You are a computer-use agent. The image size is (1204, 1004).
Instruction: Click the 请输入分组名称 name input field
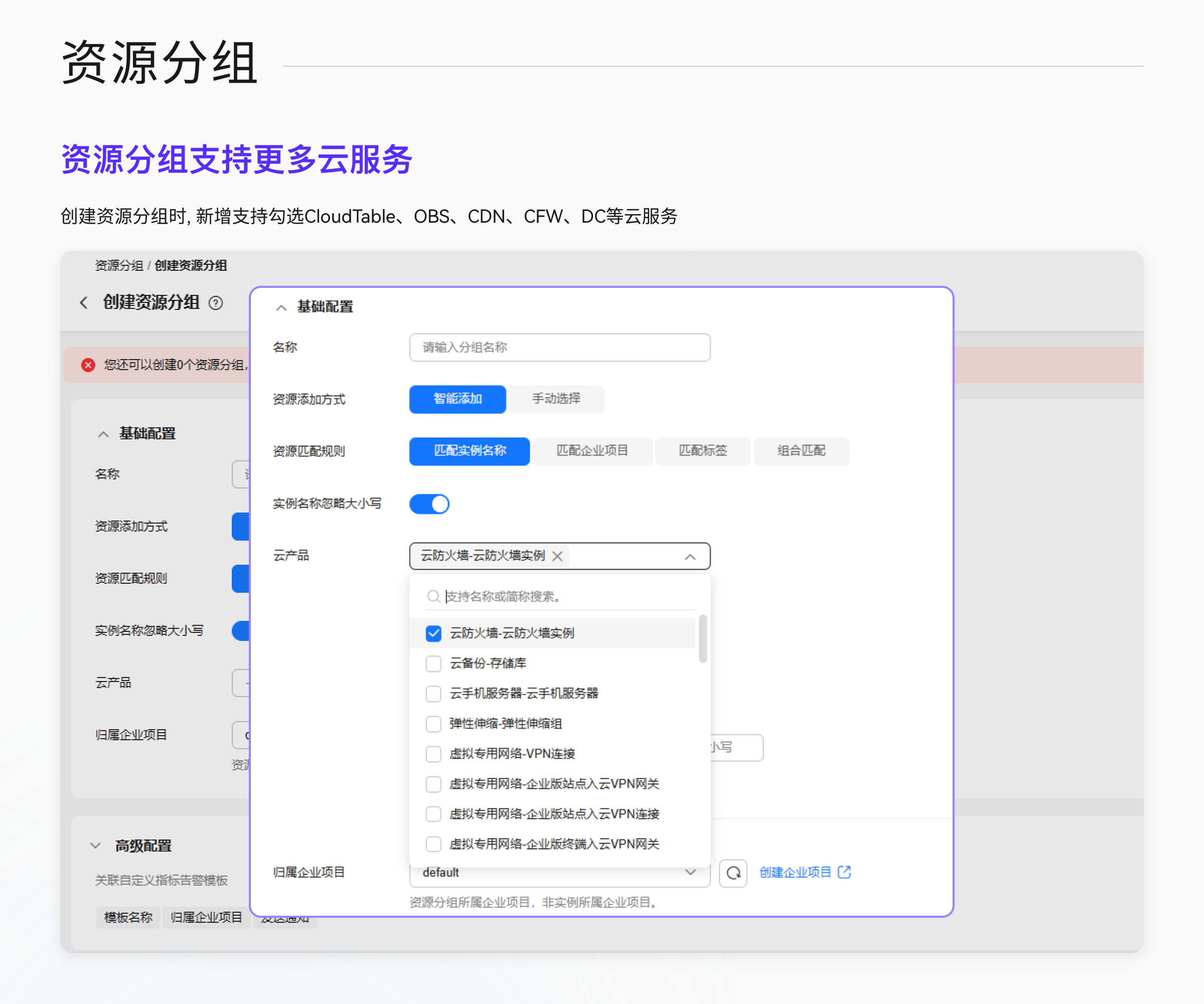point(559,347)
